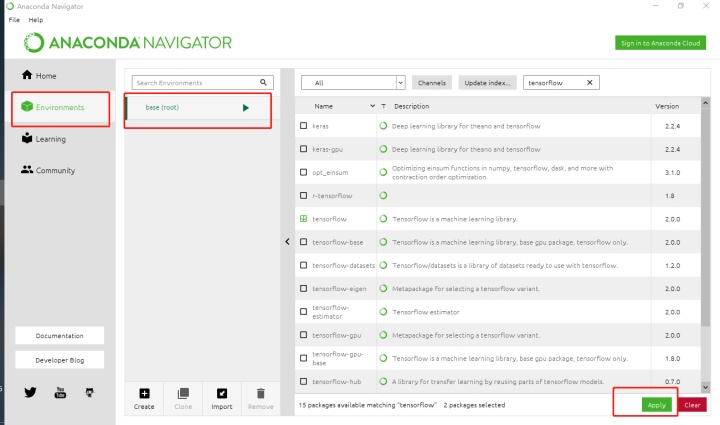
Task: Import an environment
Action: coord(222,398)
